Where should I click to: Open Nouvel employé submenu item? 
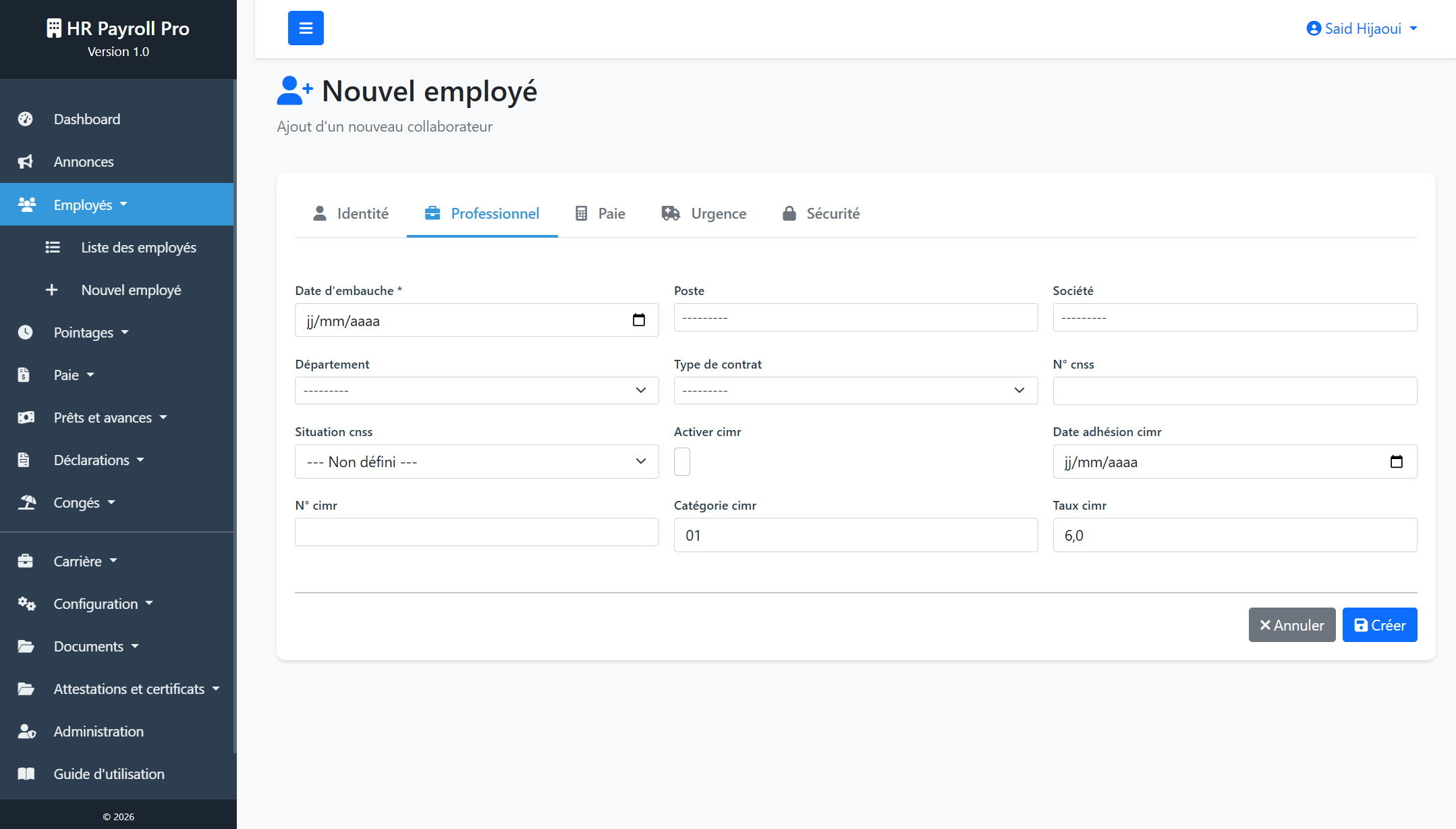click(x=117, y=290)
